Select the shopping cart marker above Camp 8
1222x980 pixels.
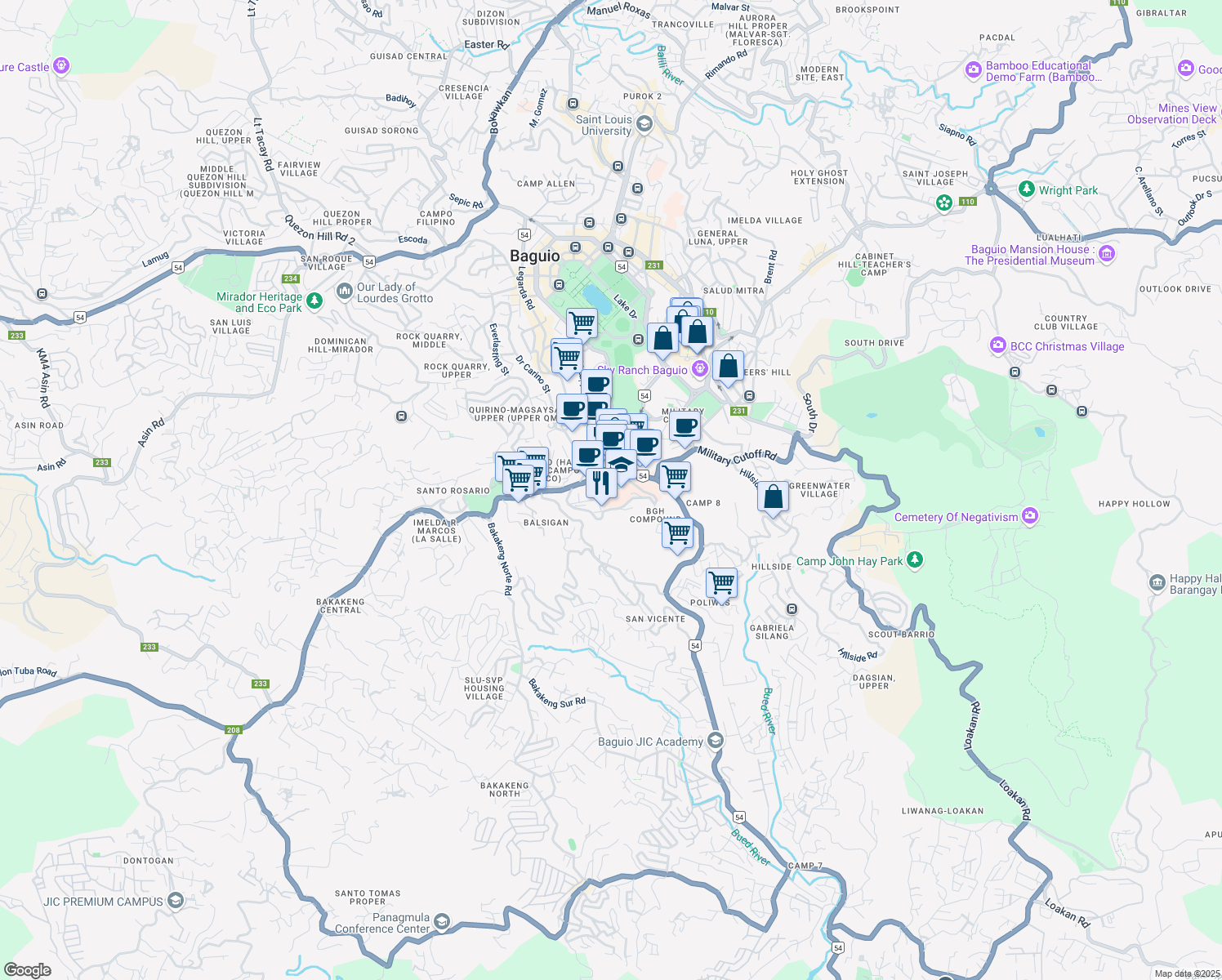tap(675, 477)
